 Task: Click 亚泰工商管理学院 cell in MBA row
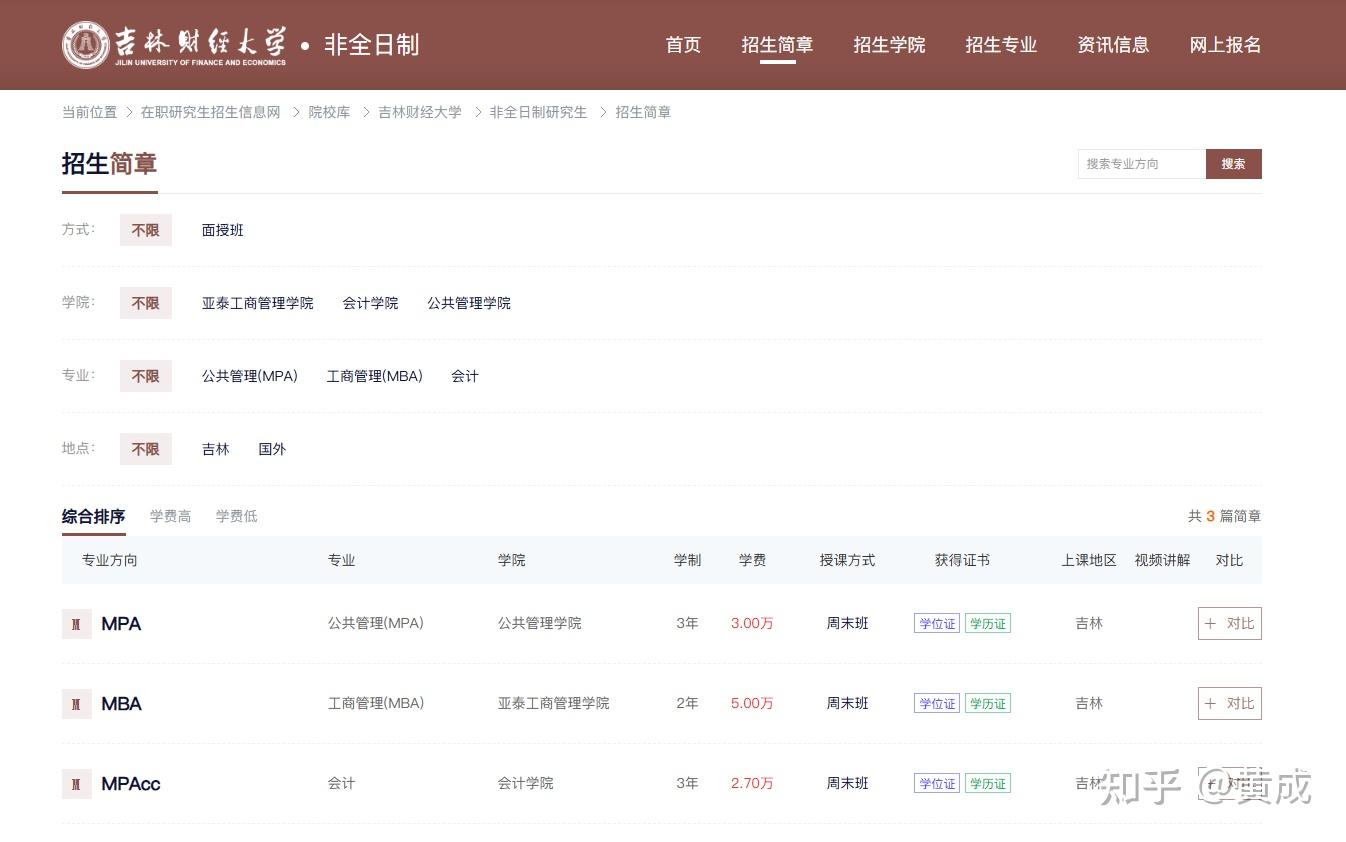[554, 703]
